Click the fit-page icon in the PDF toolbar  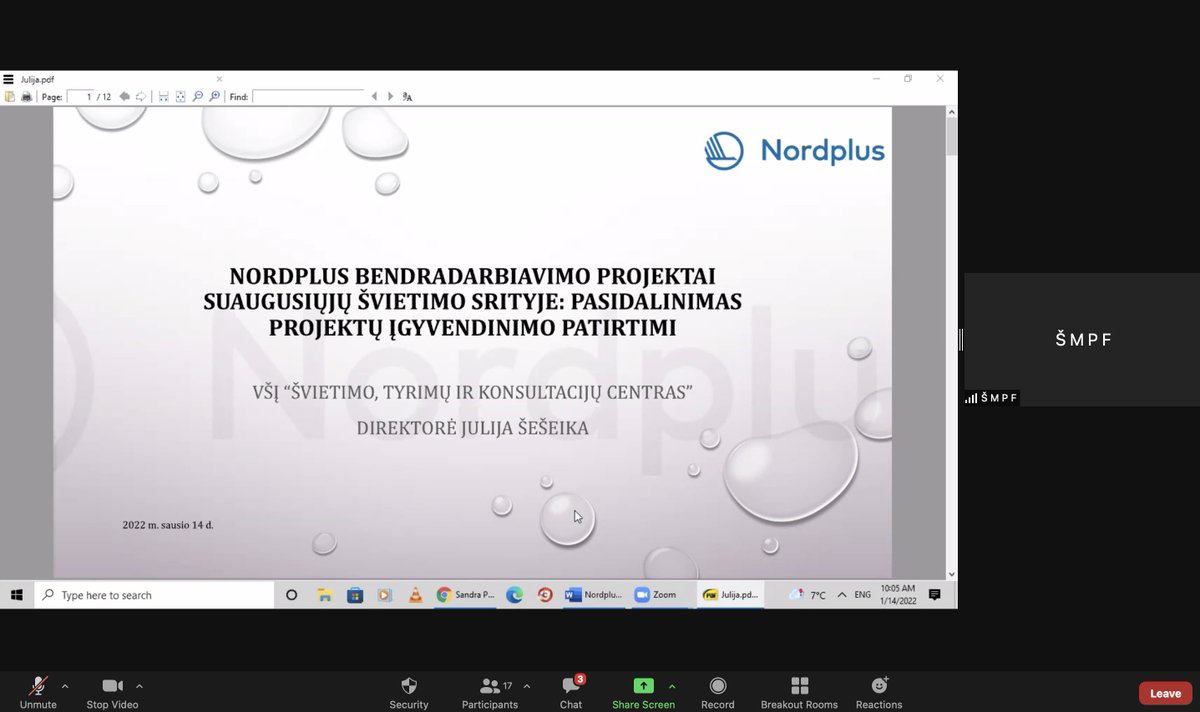pyautogui.click(x=180, y=96)
